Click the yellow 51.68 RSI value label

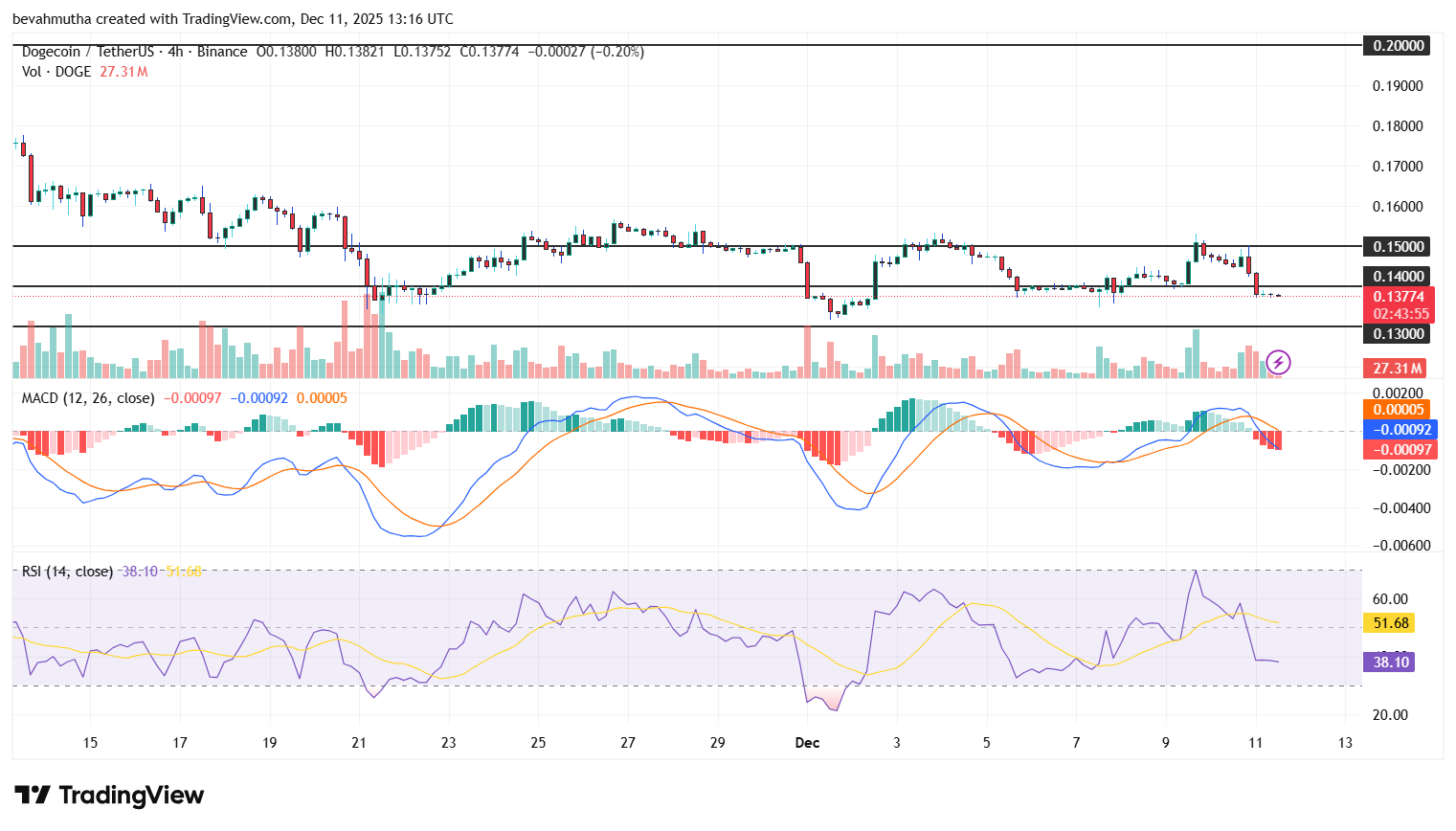coord(1390,622)
